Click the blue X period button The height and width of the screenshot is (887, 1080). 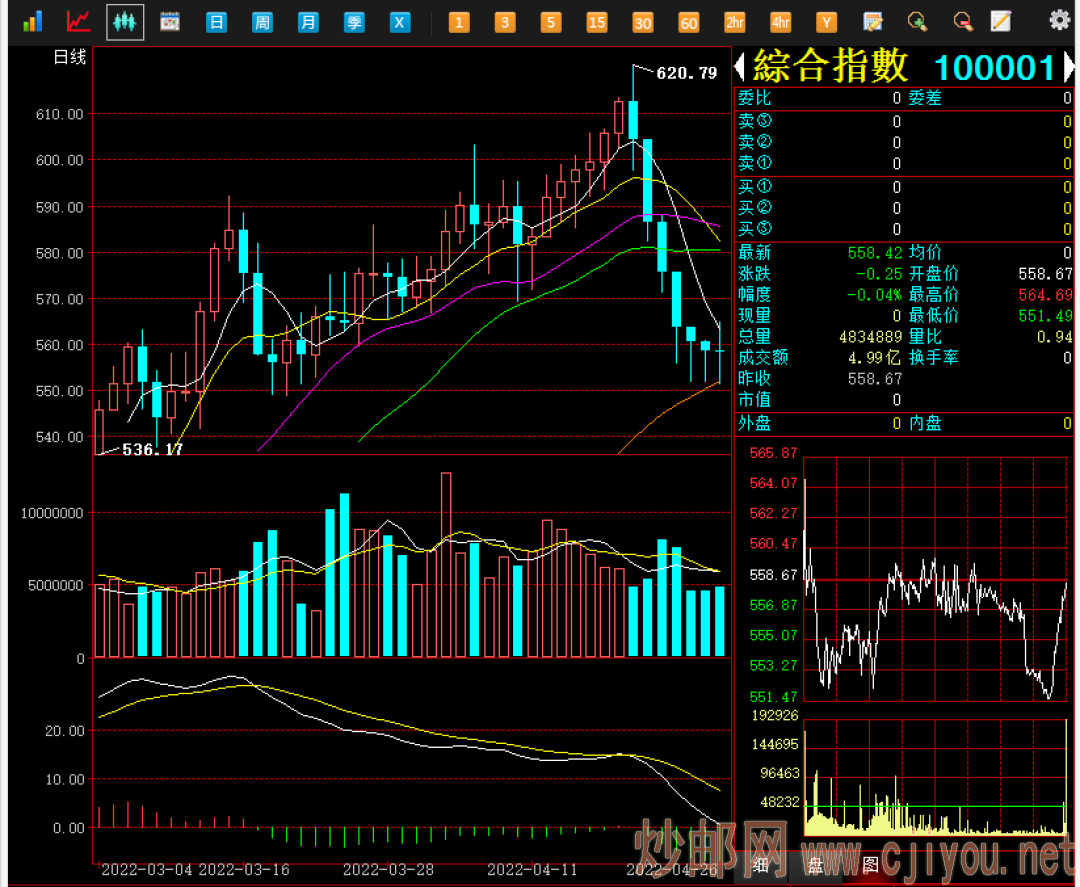click(400, 22)
